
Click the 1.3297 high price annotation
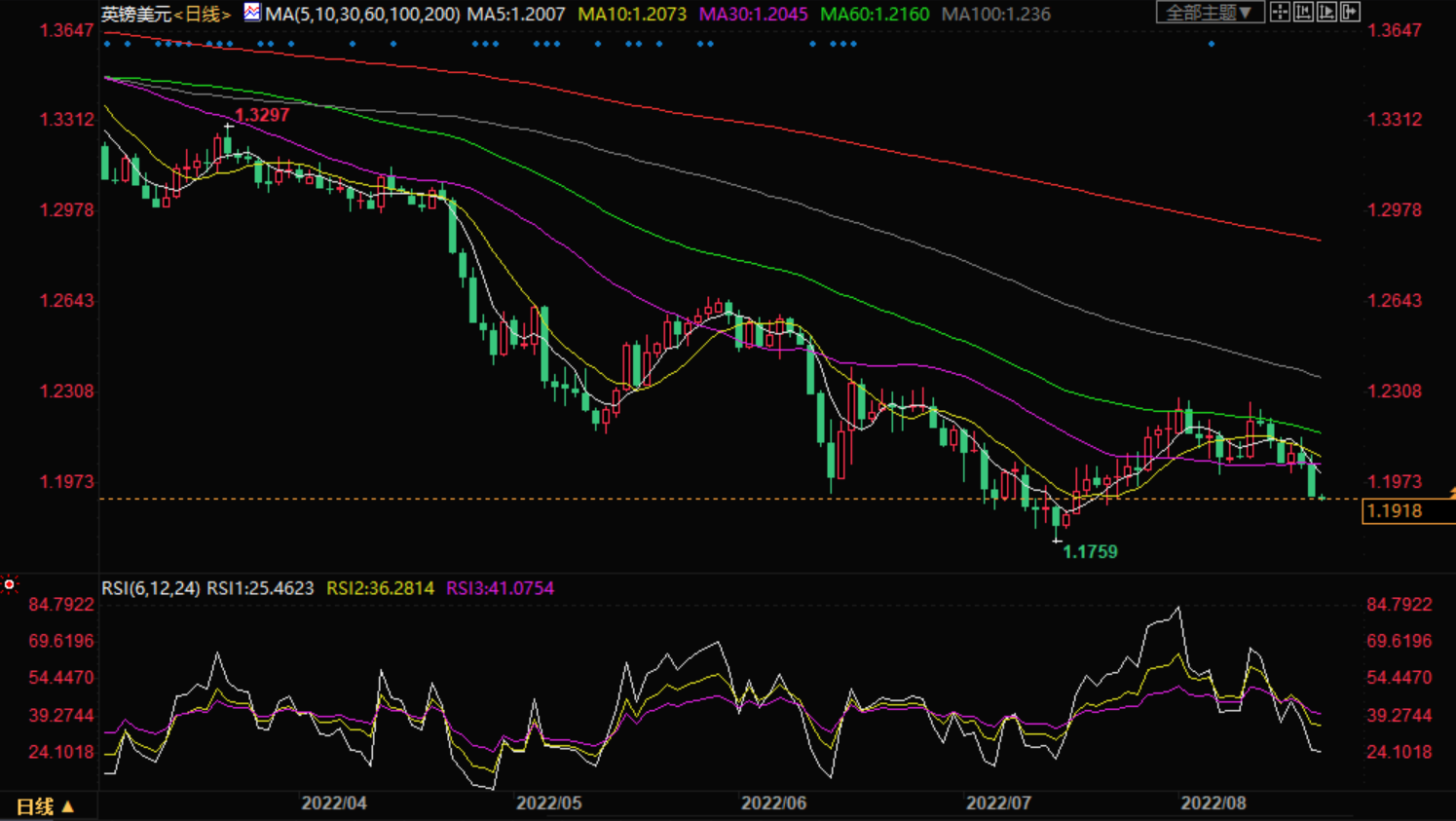tap(262, 115)
